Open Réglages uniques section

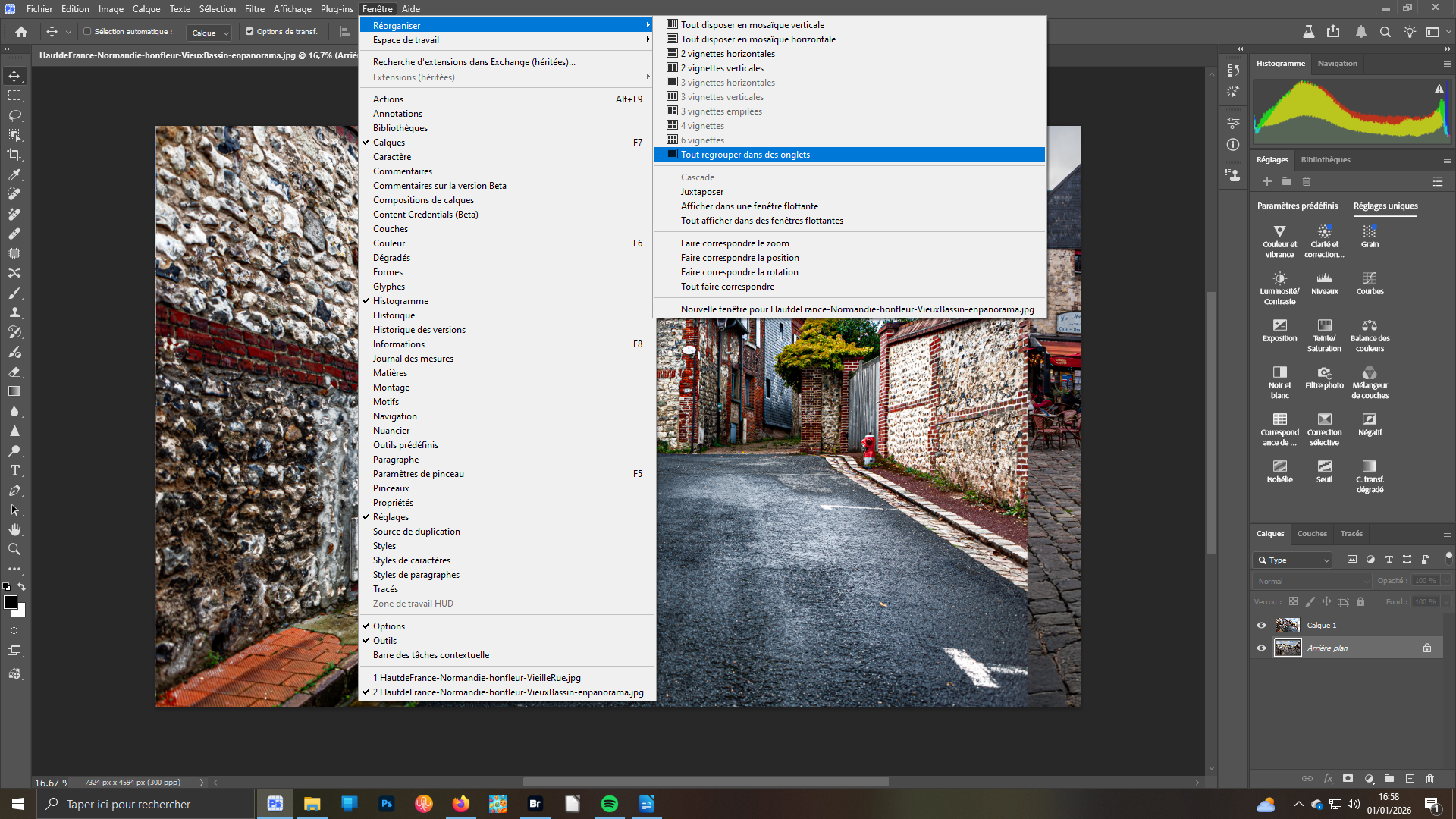[x=1385, y=206]
